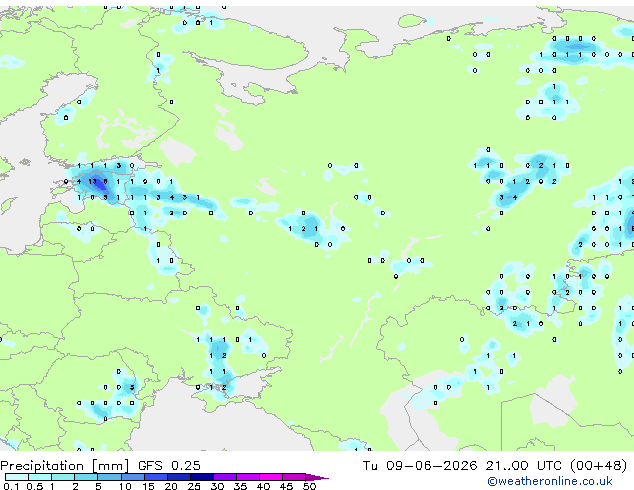Click the 30–35 mm purple legend swatch

coord(225,477)
